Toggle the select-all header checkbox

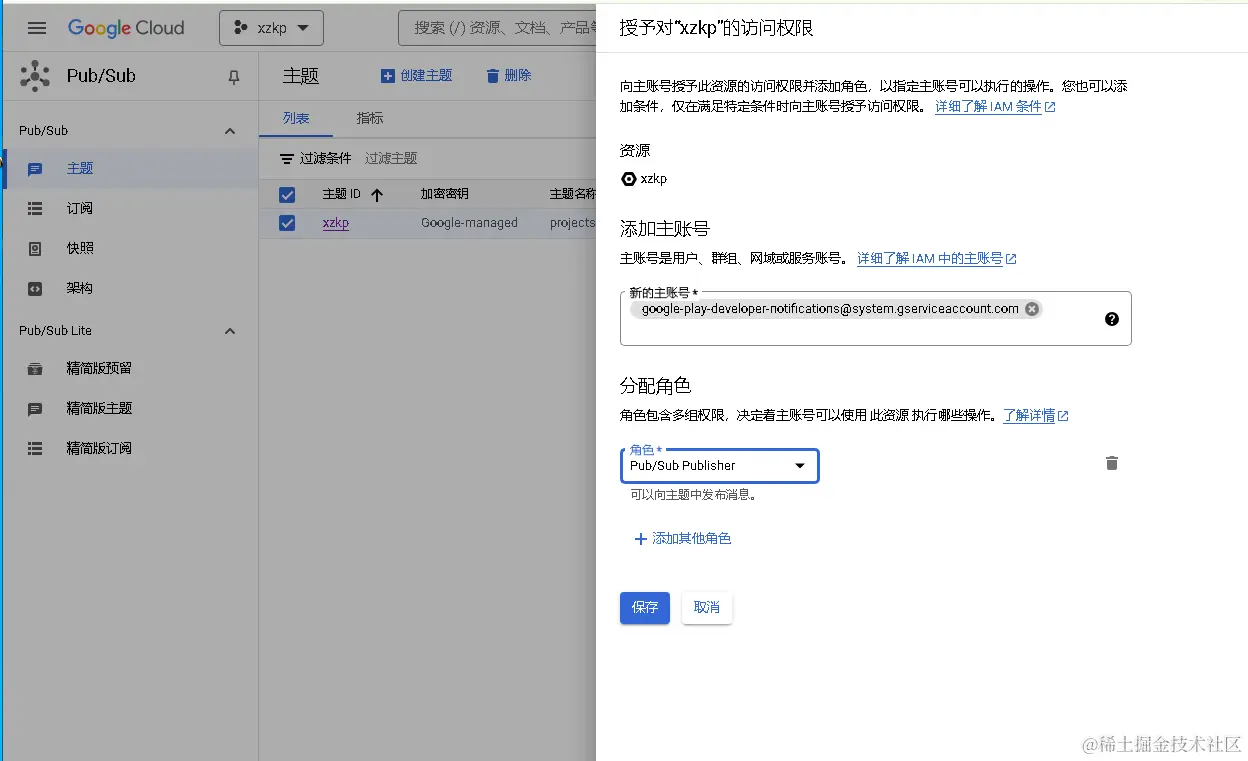(287, 194)
